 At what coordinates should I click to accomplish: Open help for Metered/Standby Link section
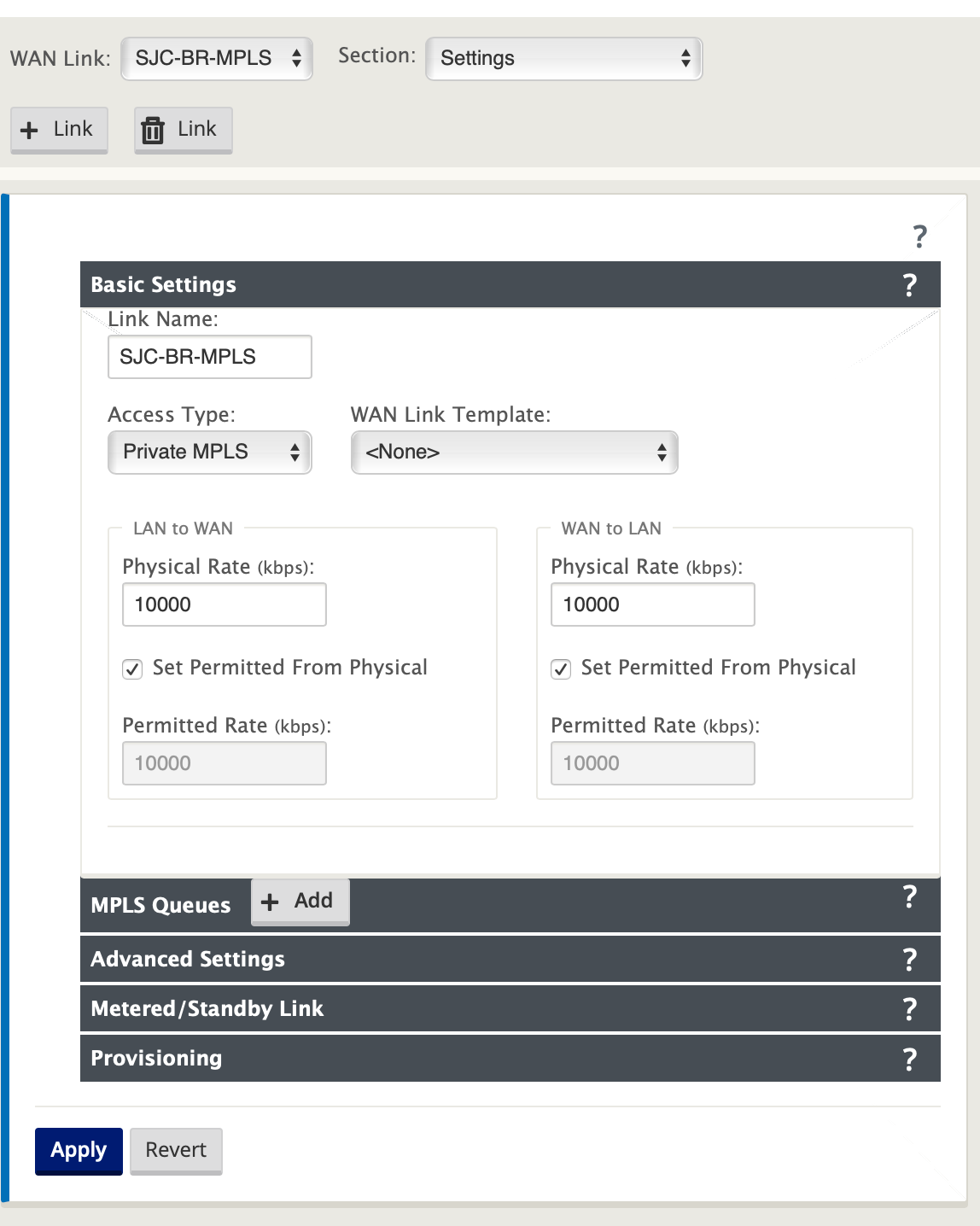click(910, 1009)
